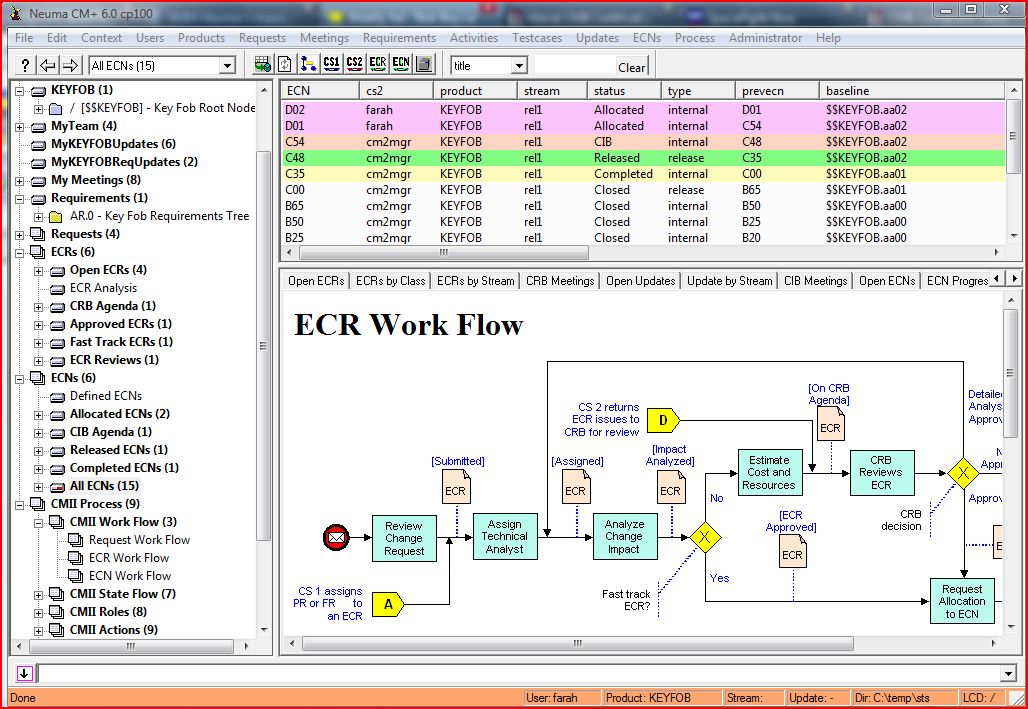Select the CS1 toolbar icon

click(332, 64)
